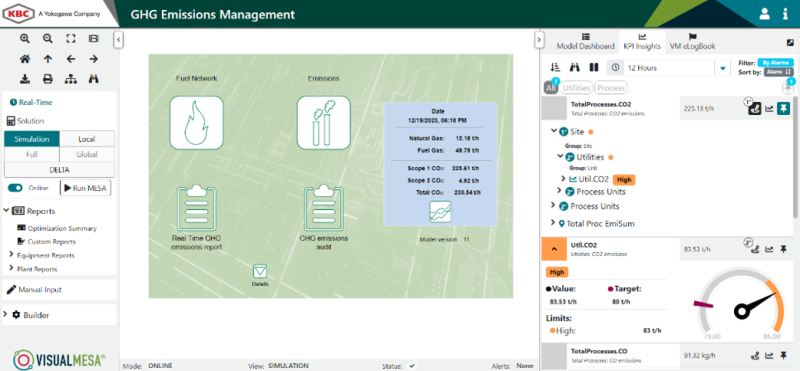Zoom in with the magnifier plus icon
800x371 pixels.
pos(24,39)
